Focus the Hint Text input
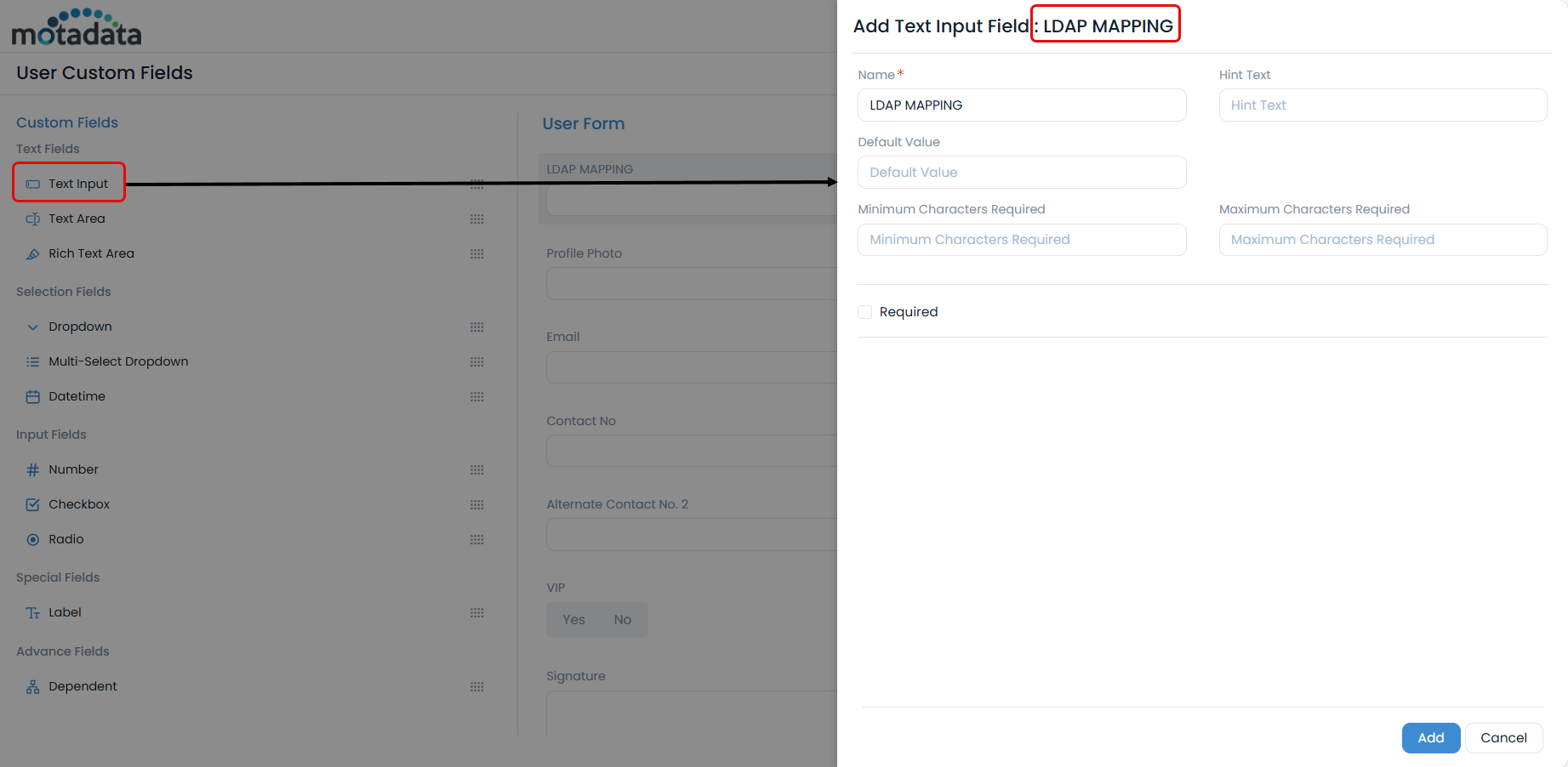This screenshot has width=1568, height=767. pos(1383,105)
